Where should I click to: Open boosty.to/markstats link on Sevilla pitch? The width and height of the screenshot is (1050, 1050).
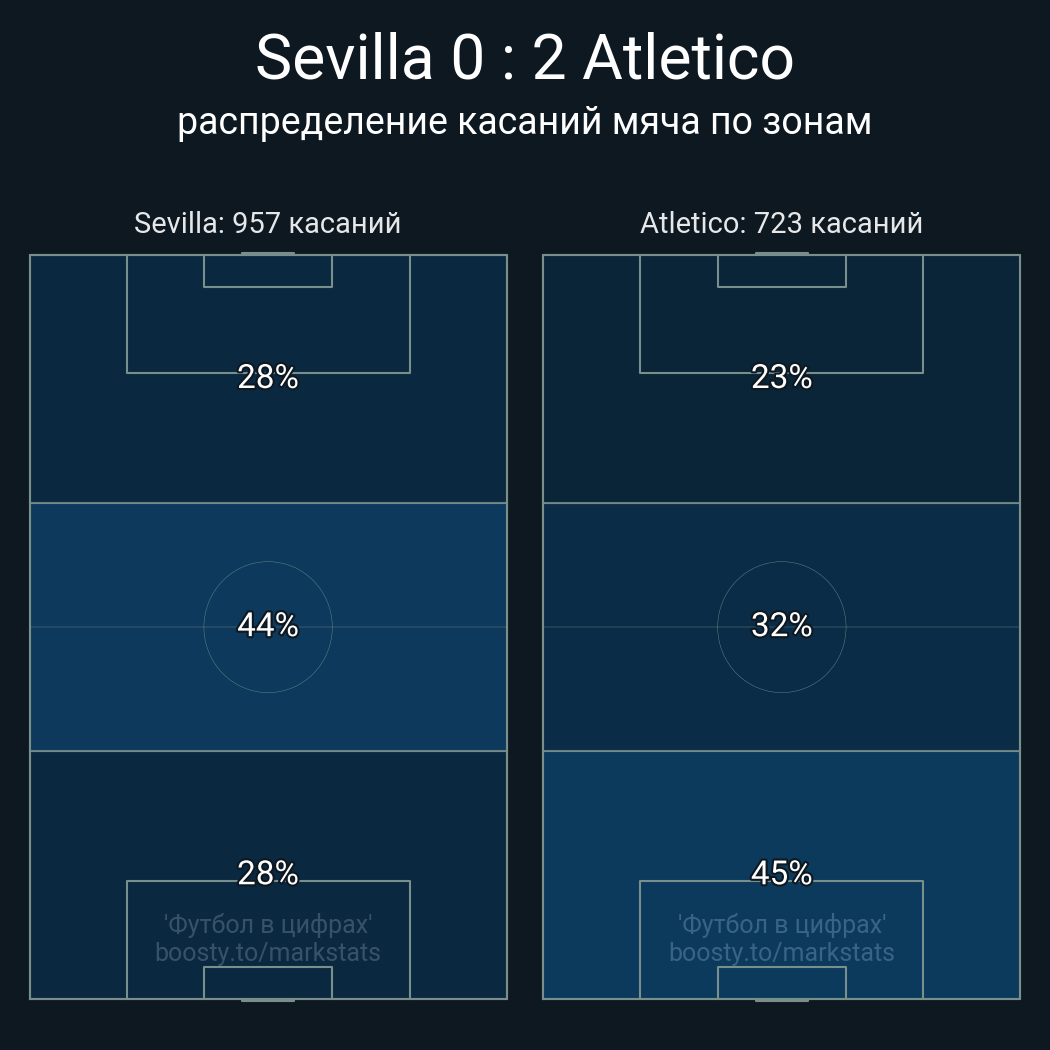pos(267,952)
